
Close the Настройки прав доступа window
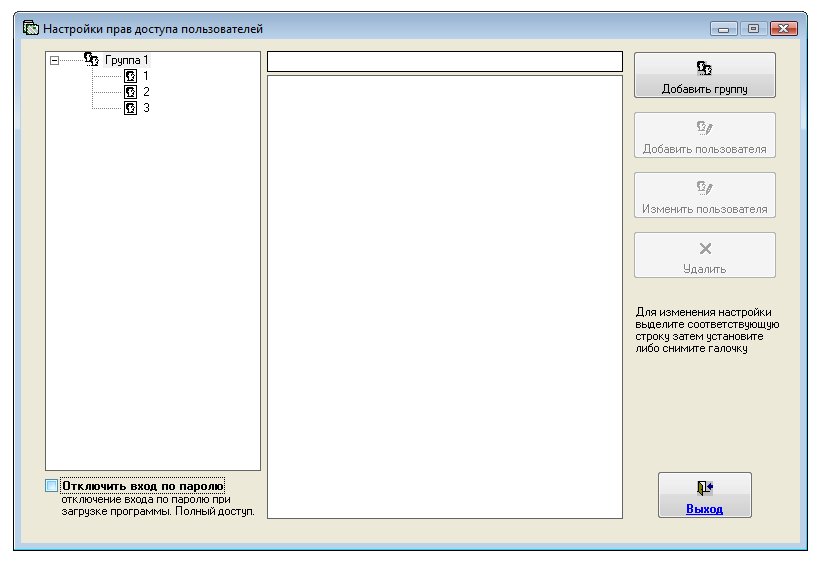tap(784, 28)
